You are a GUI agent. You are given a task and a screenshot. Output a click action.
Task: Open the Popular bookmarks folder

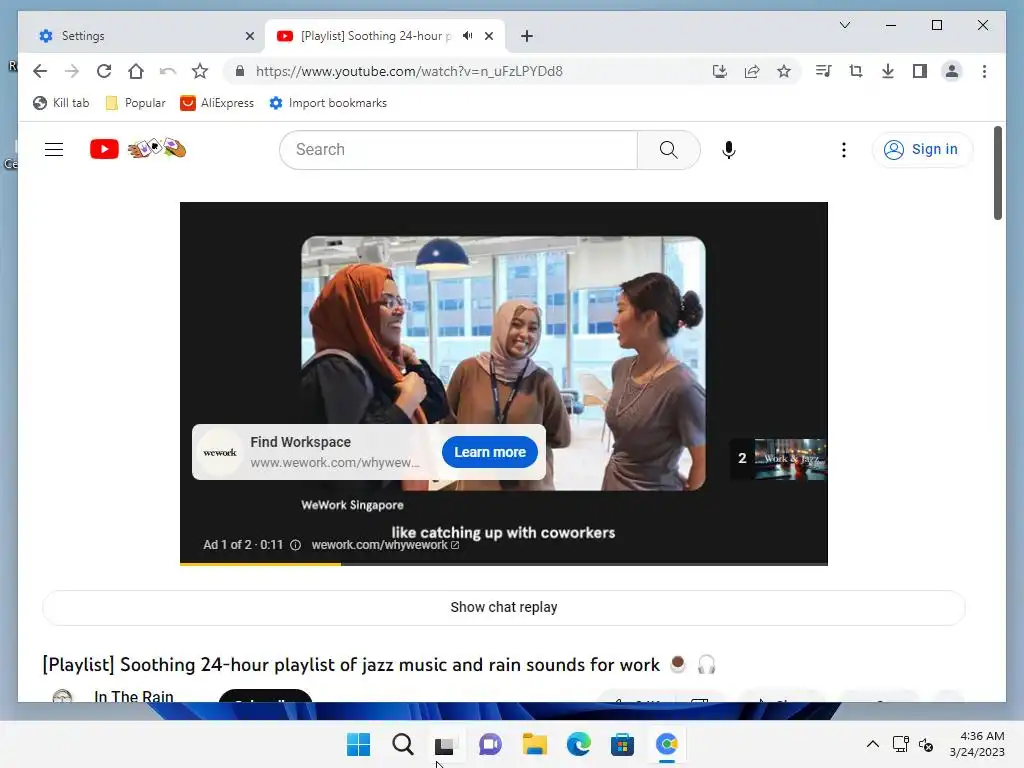pos(136,103)
